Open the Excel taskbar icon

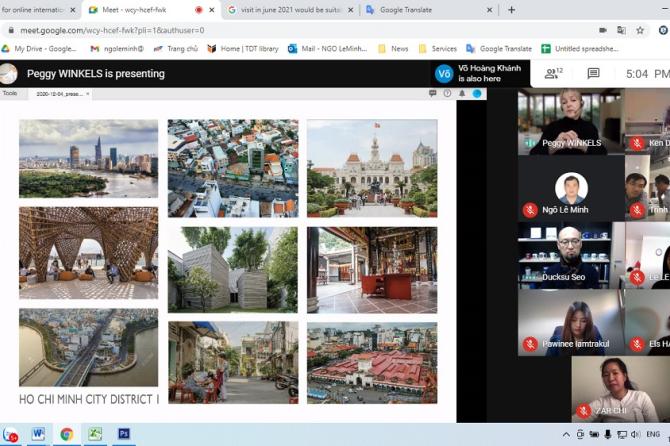(95, 434)
